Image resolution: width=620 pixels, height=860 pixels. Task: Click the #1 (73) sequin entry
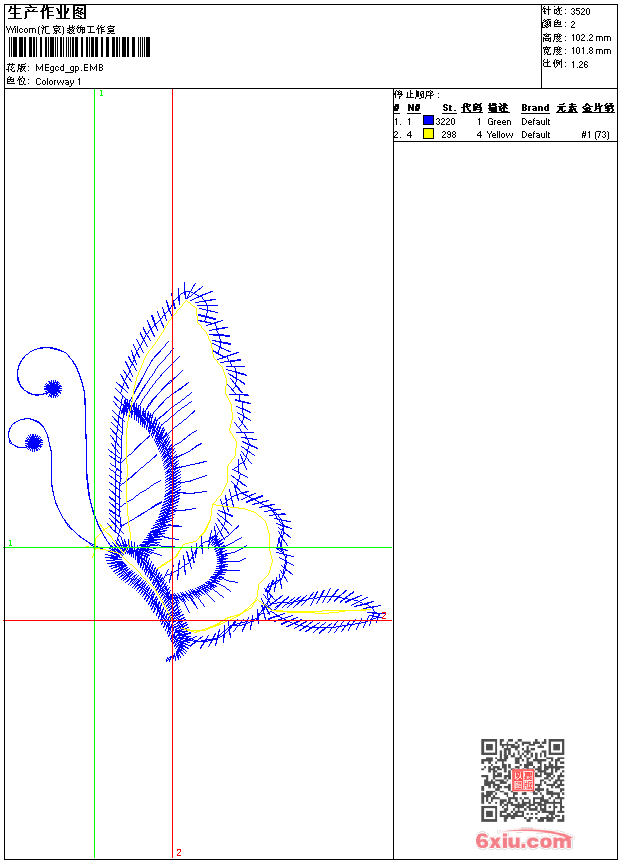tap(595, 134)
